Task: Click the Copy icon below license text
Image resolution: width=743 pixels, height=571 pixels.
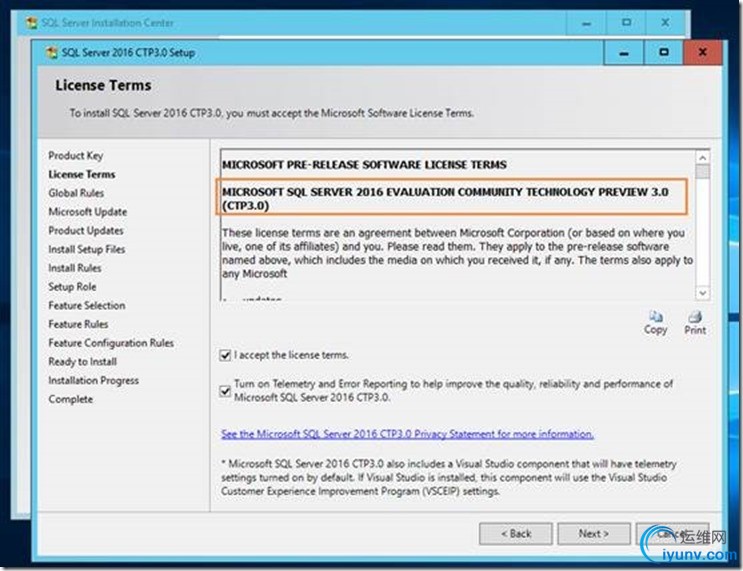Action: click(656, 317)
